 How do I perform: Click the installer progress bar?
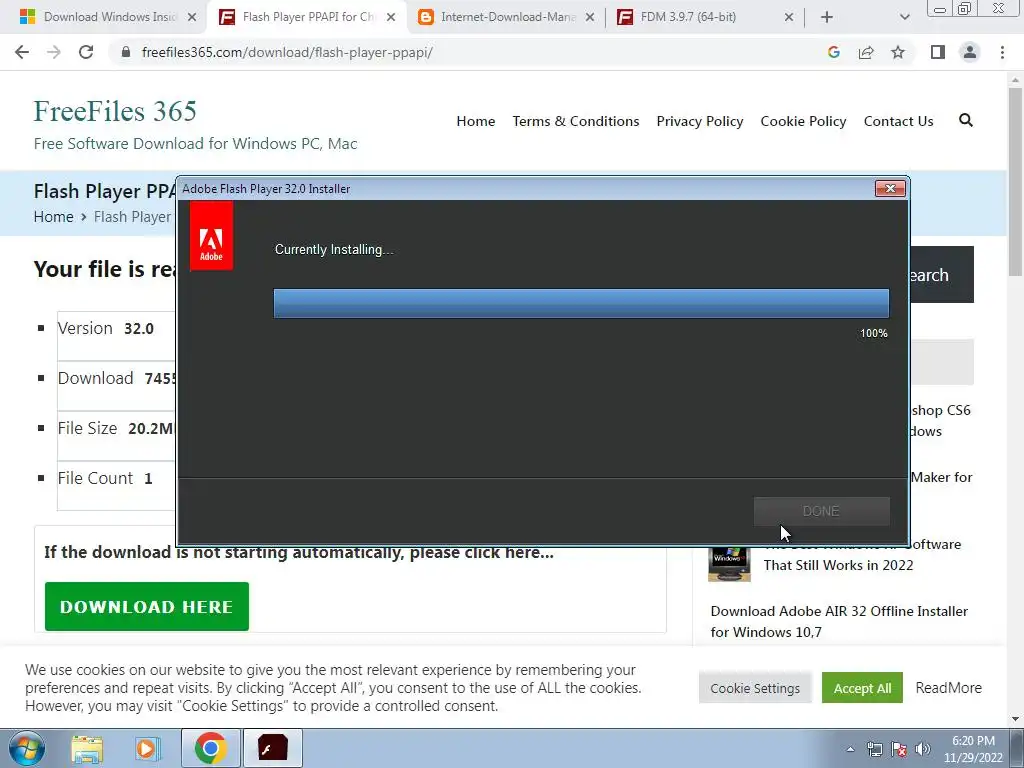581,304
